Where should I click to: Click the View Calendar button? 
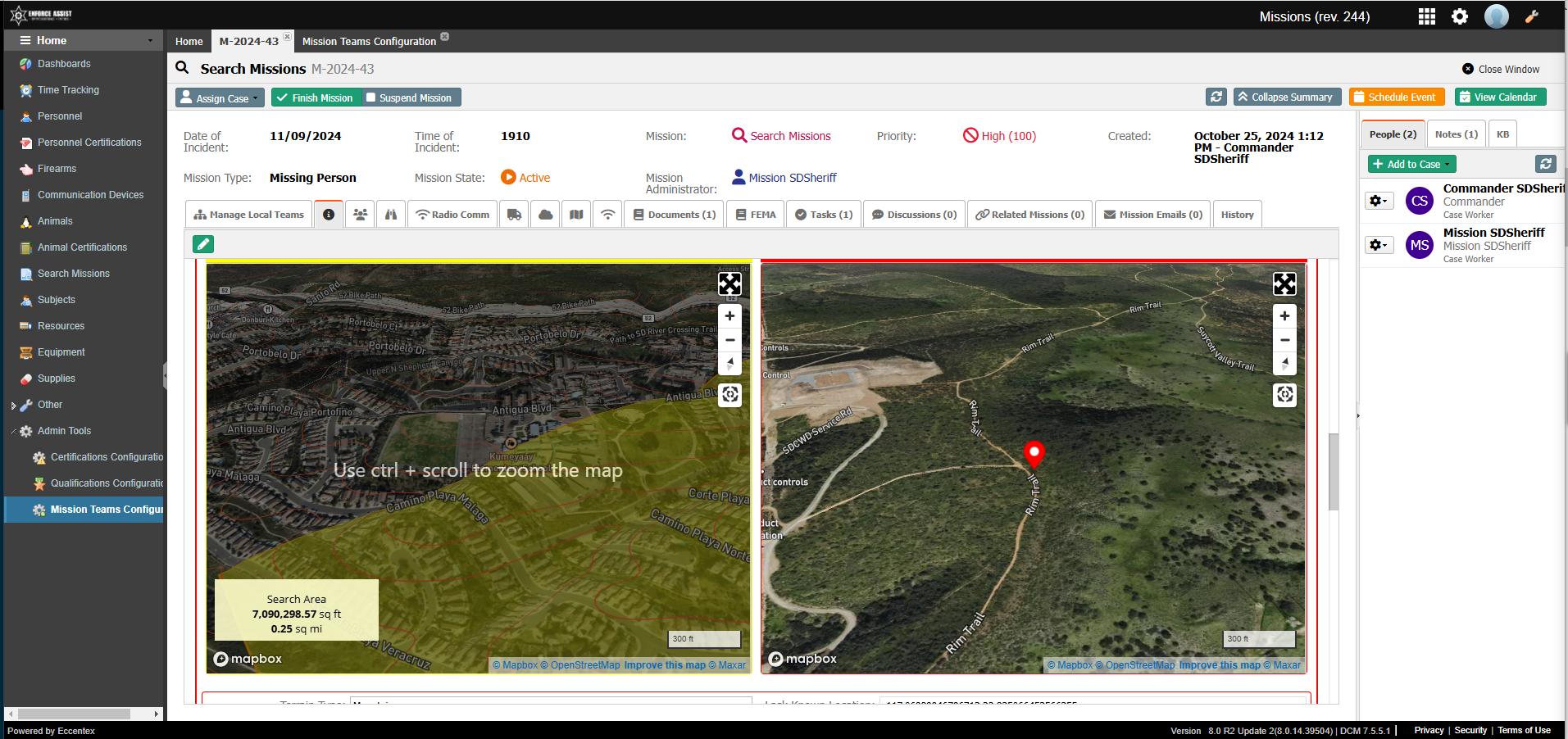click(1501, 97)
